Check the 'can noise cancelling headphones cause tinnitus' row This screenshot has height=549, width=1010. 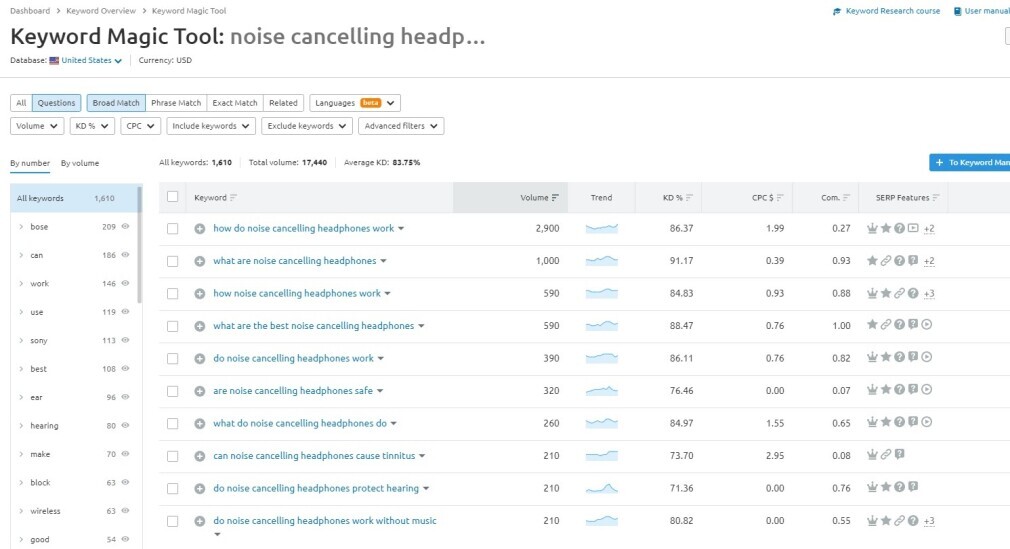pos(173,456)
